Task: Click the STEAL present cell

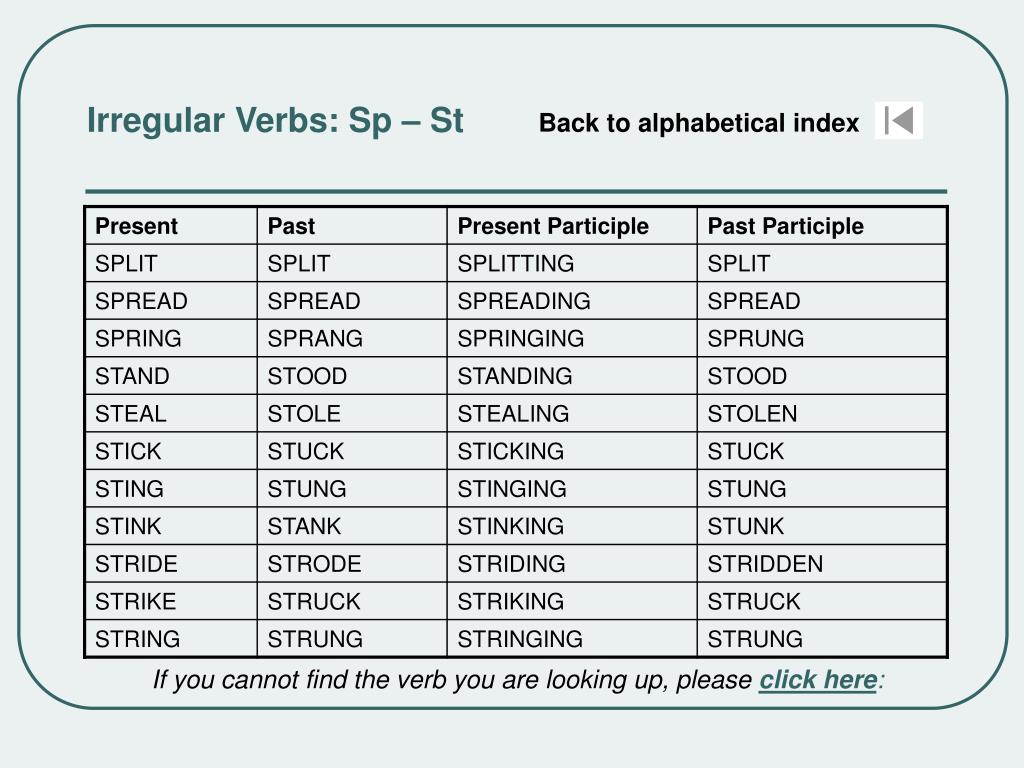Action: point(171,413)
